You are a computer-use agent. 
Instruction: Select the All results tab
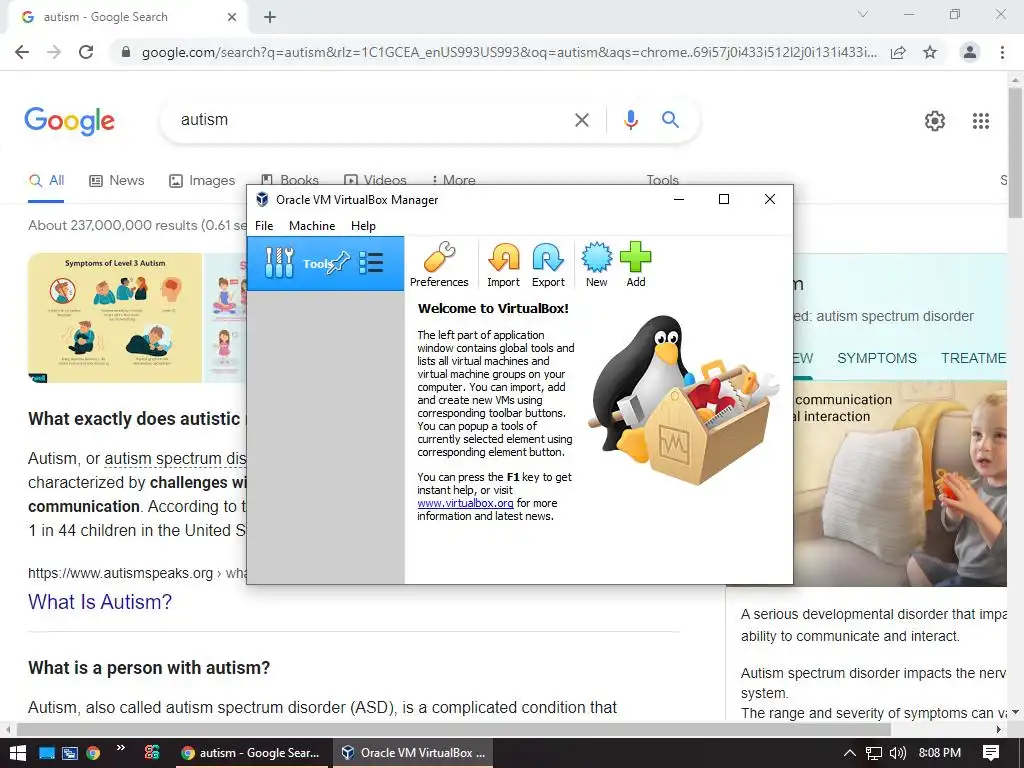pyautogui.click(x=46, y=181)
